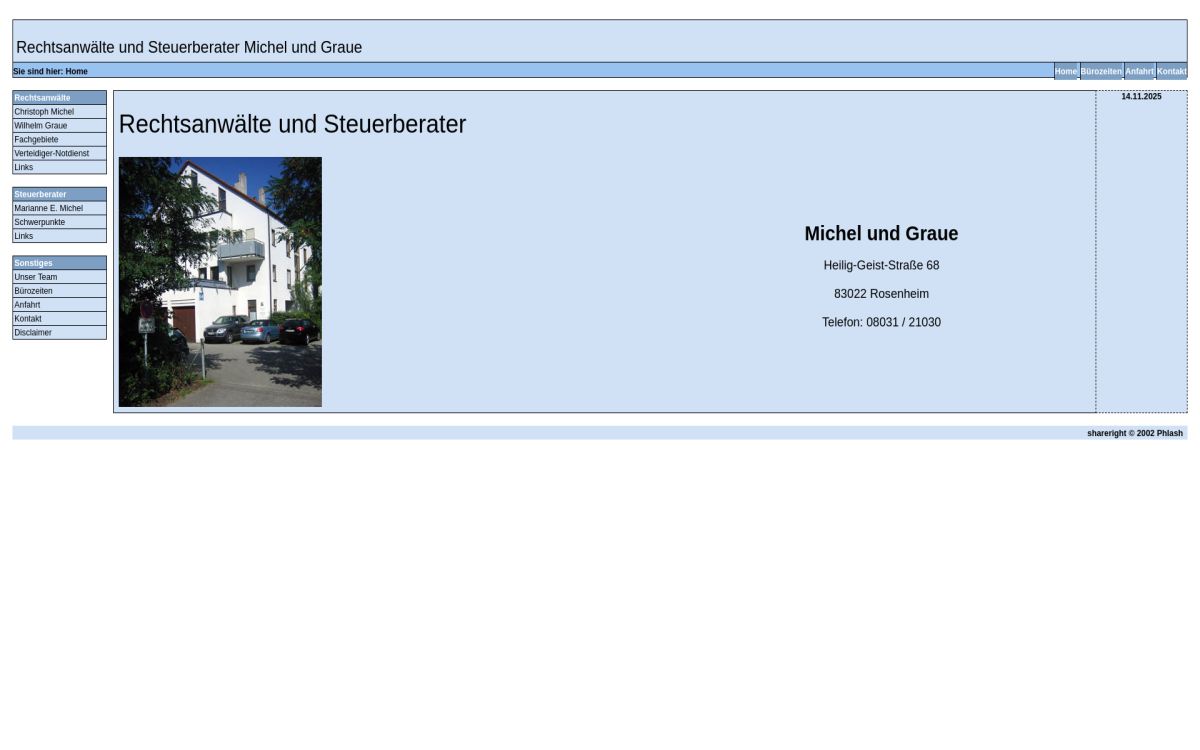View the Fachgebiete page
Screen dimensions: 1200x750
(36, 139)
